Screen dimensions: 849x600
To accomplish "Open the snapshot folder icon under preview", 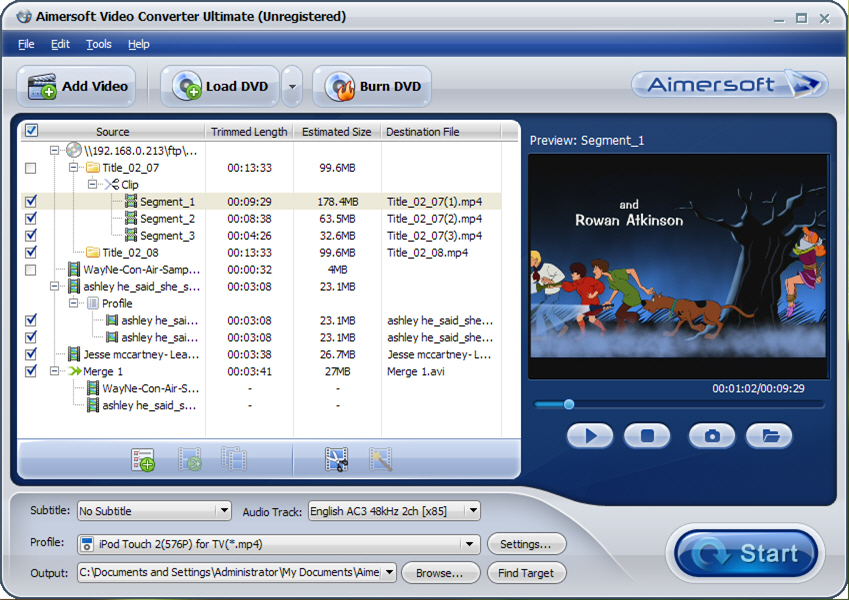I will point(768,436).
